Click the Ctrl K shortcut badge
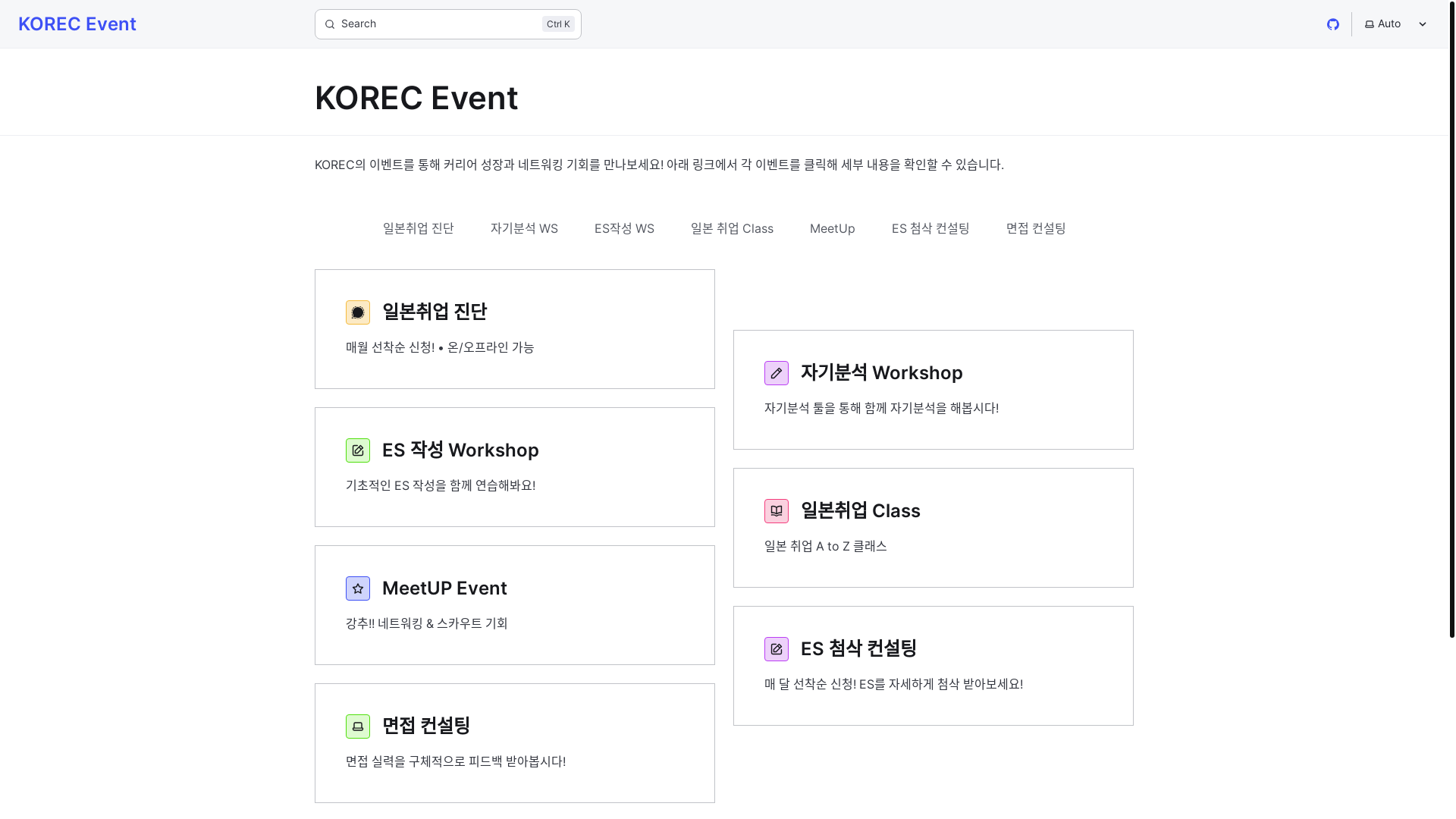This screenshot has width=1456, height=819. [558, 24]
